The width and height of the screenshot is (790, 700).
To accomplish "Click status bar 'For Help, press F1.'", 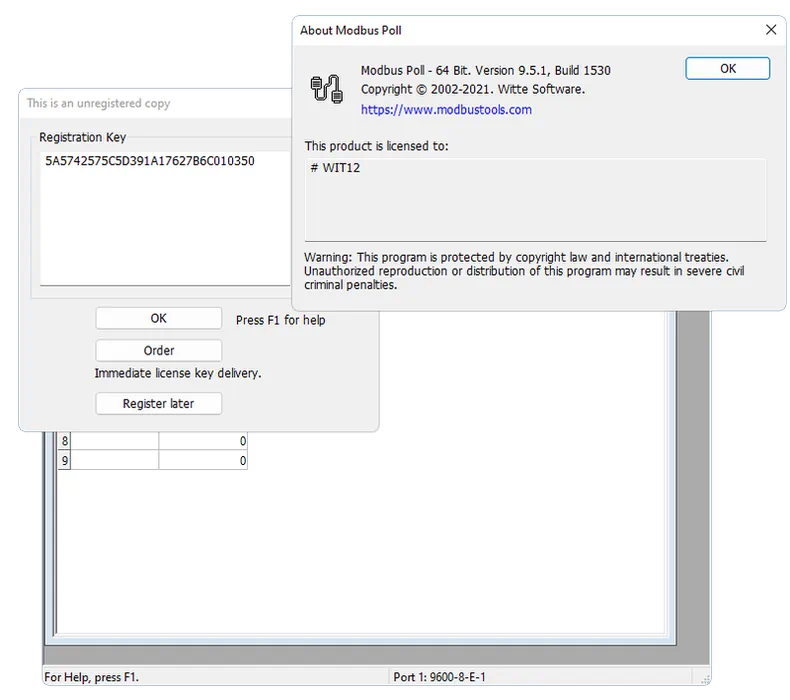I will (x=91, y=677).
